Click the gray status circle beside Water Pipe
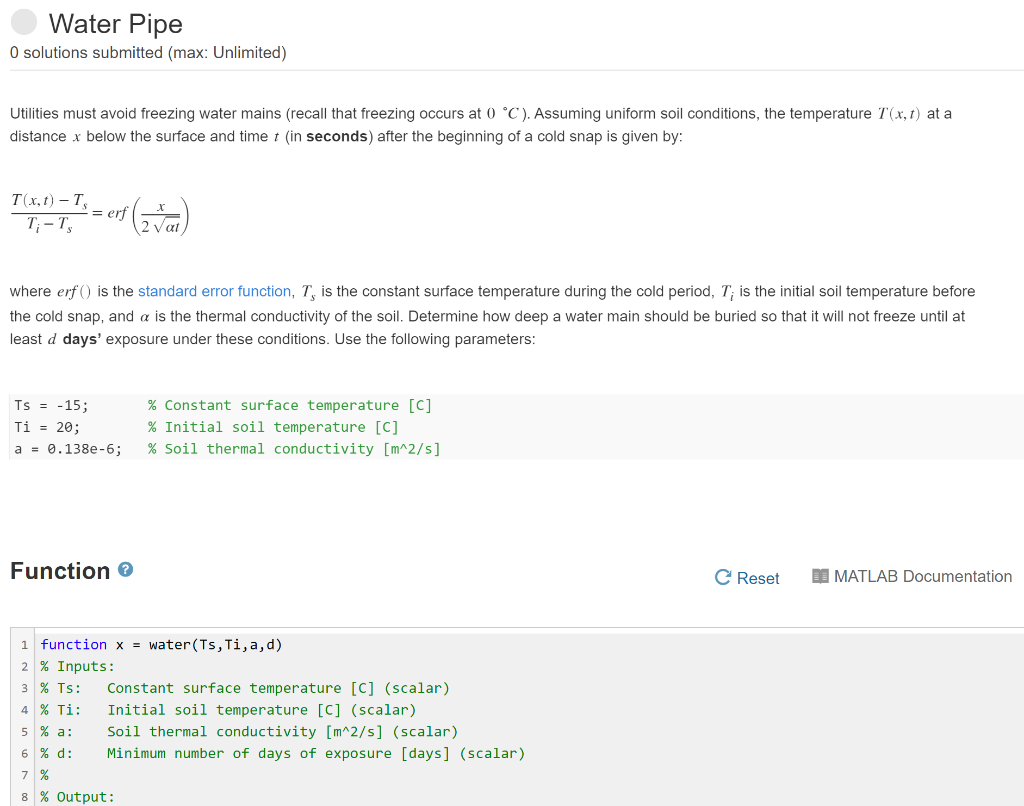This screenshot has width=1024, height=806. pyautogui.click(x=23, y=21)
